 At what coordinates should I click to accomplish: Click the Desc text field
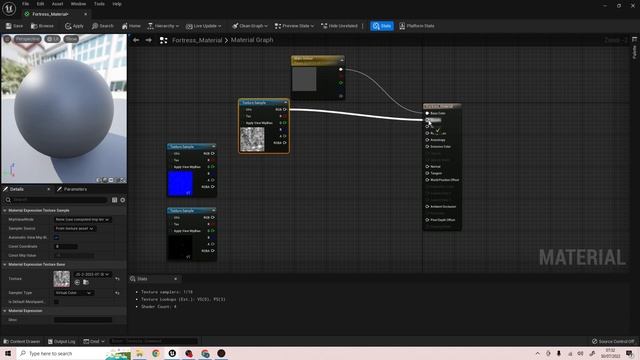[x=83, y=320]
